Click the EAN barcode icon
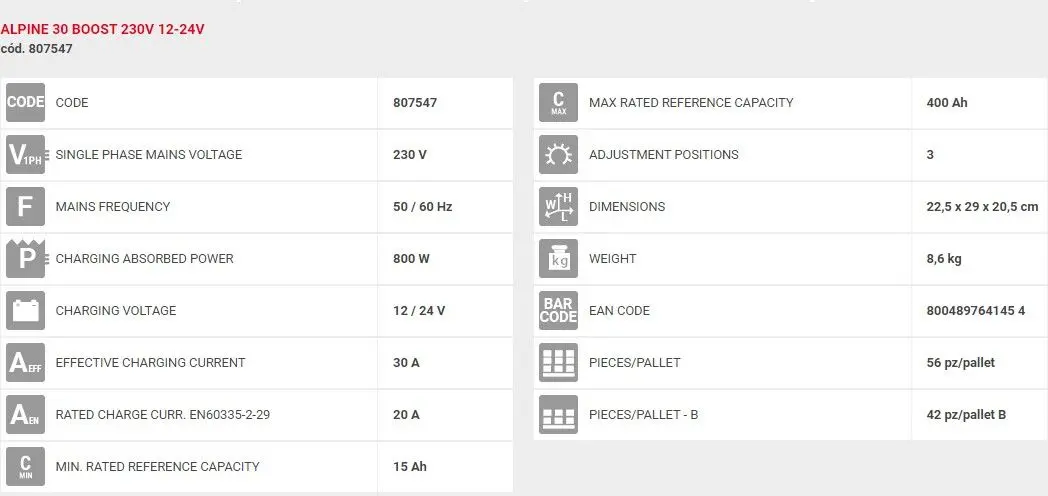The height and width of the screenshot is (496, 1048). click(559, 311)
